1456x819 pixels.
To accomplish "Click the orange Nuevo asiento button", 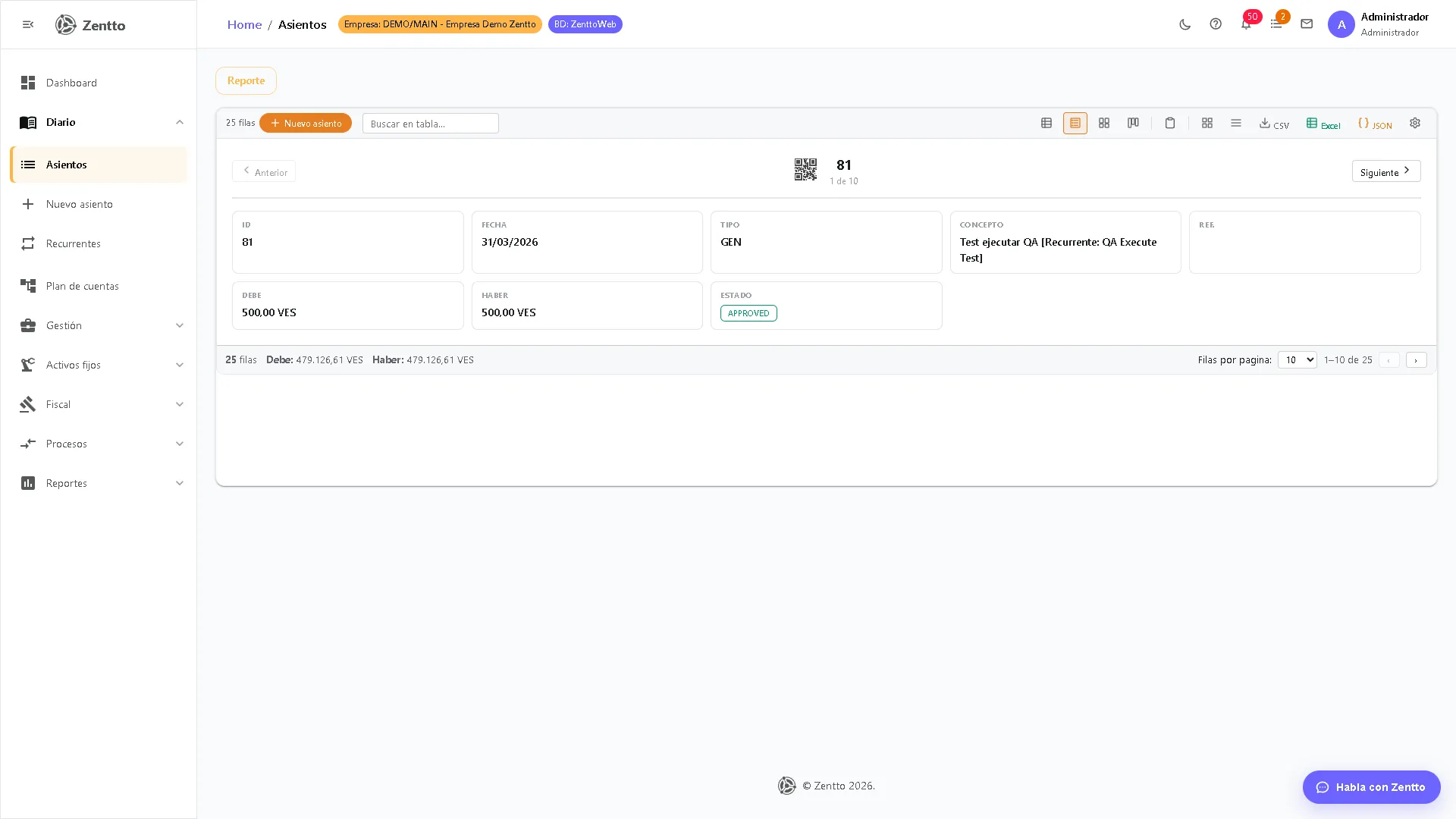I will [306, 123].
